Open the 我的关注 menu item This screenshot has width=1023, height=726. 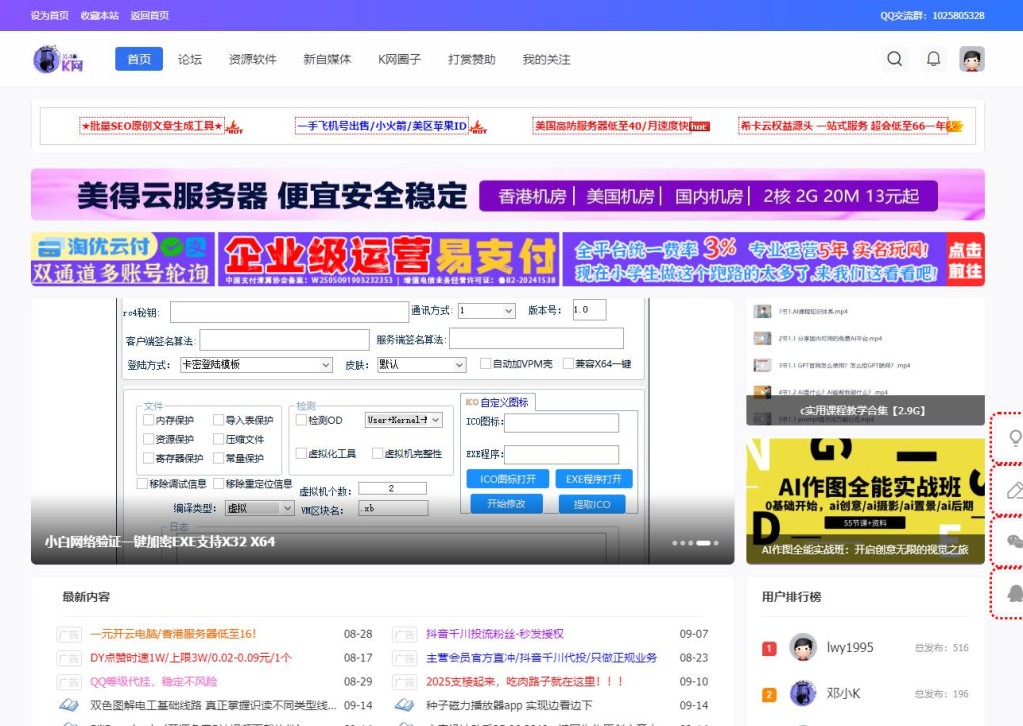tap(546, 59)
